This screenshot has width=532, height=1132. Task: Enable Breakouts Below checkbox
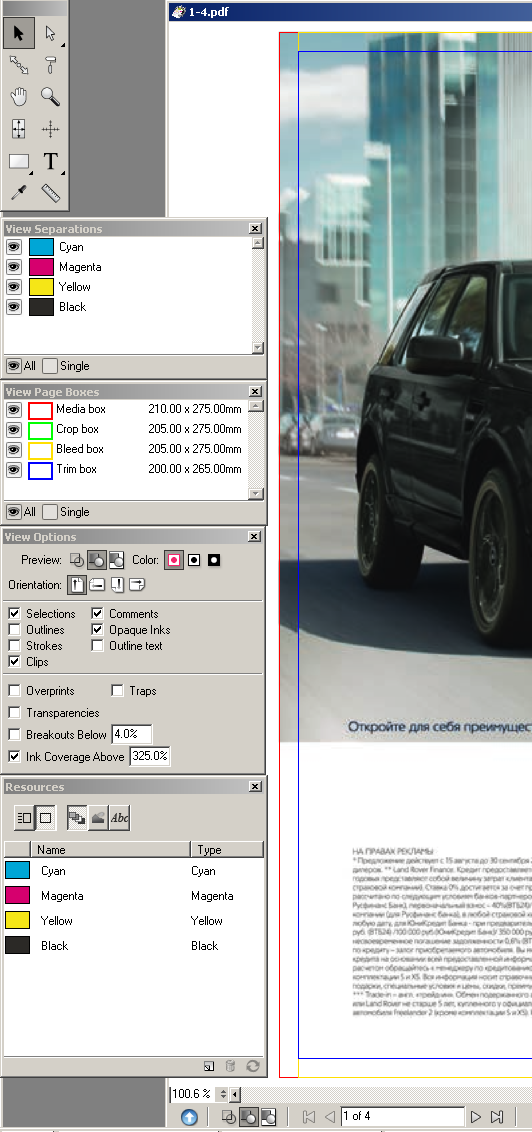coord(14,734)
